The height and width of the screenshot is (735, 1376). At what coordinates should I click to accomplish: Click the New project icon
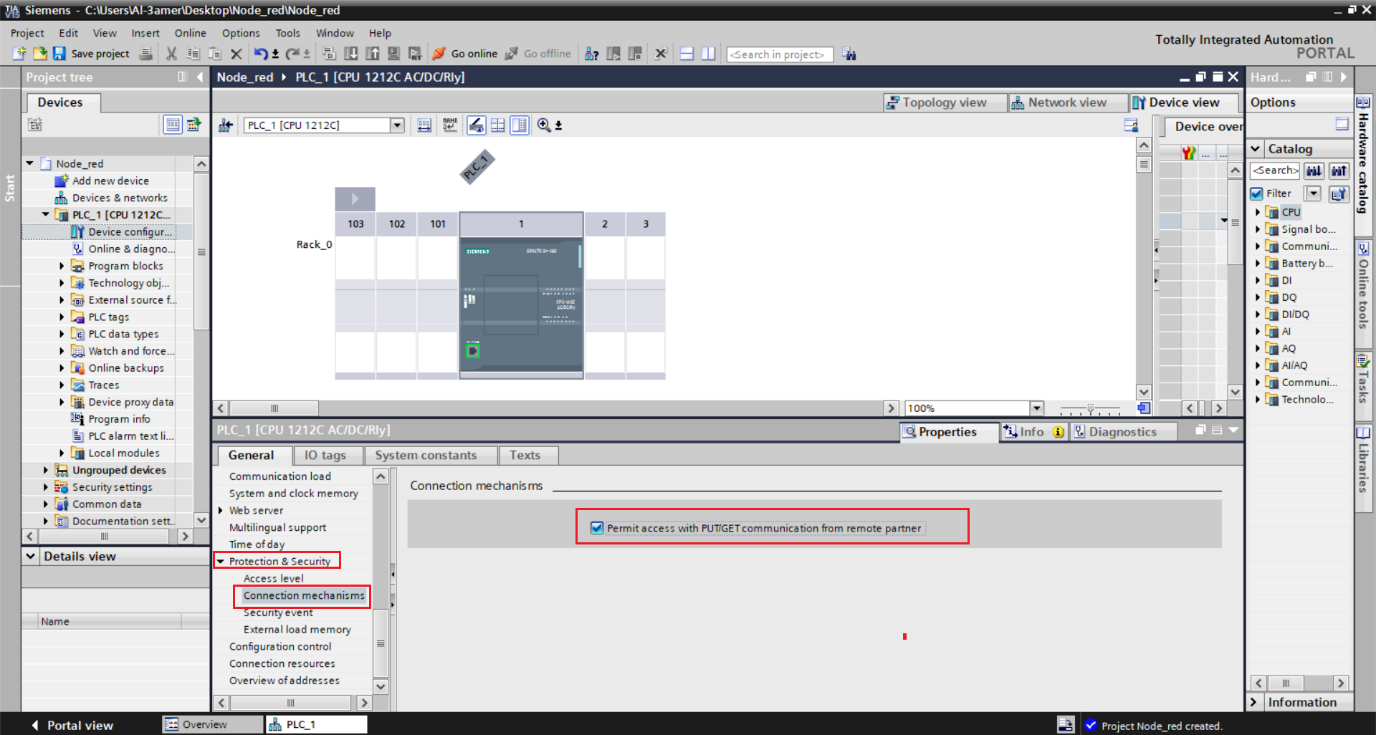(x=19, y=53)
